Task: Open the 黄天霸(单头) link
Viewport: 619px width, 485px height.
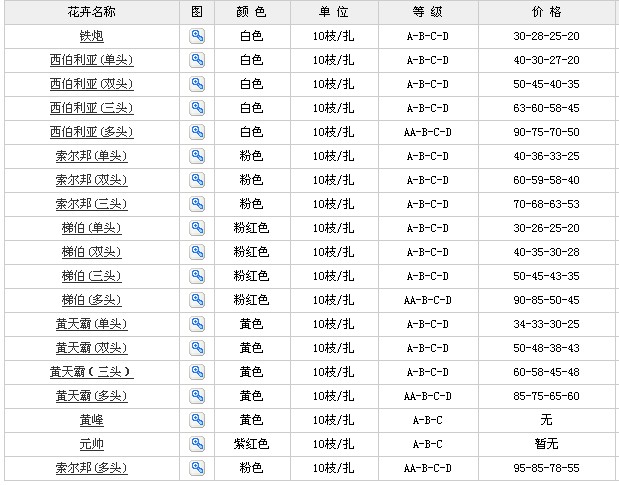Action: pos(92,324)
